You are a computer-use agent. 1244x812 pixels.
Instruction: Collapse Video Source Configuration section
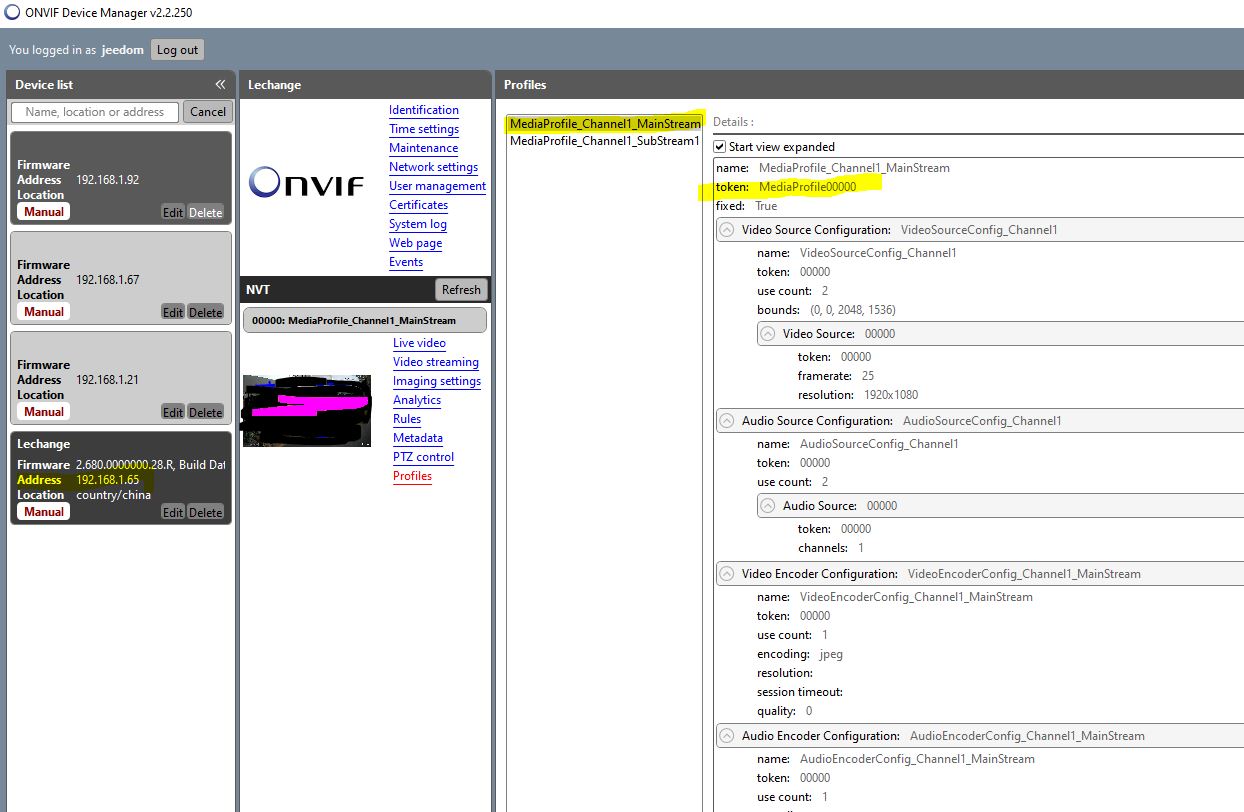(x=727, y=230)
